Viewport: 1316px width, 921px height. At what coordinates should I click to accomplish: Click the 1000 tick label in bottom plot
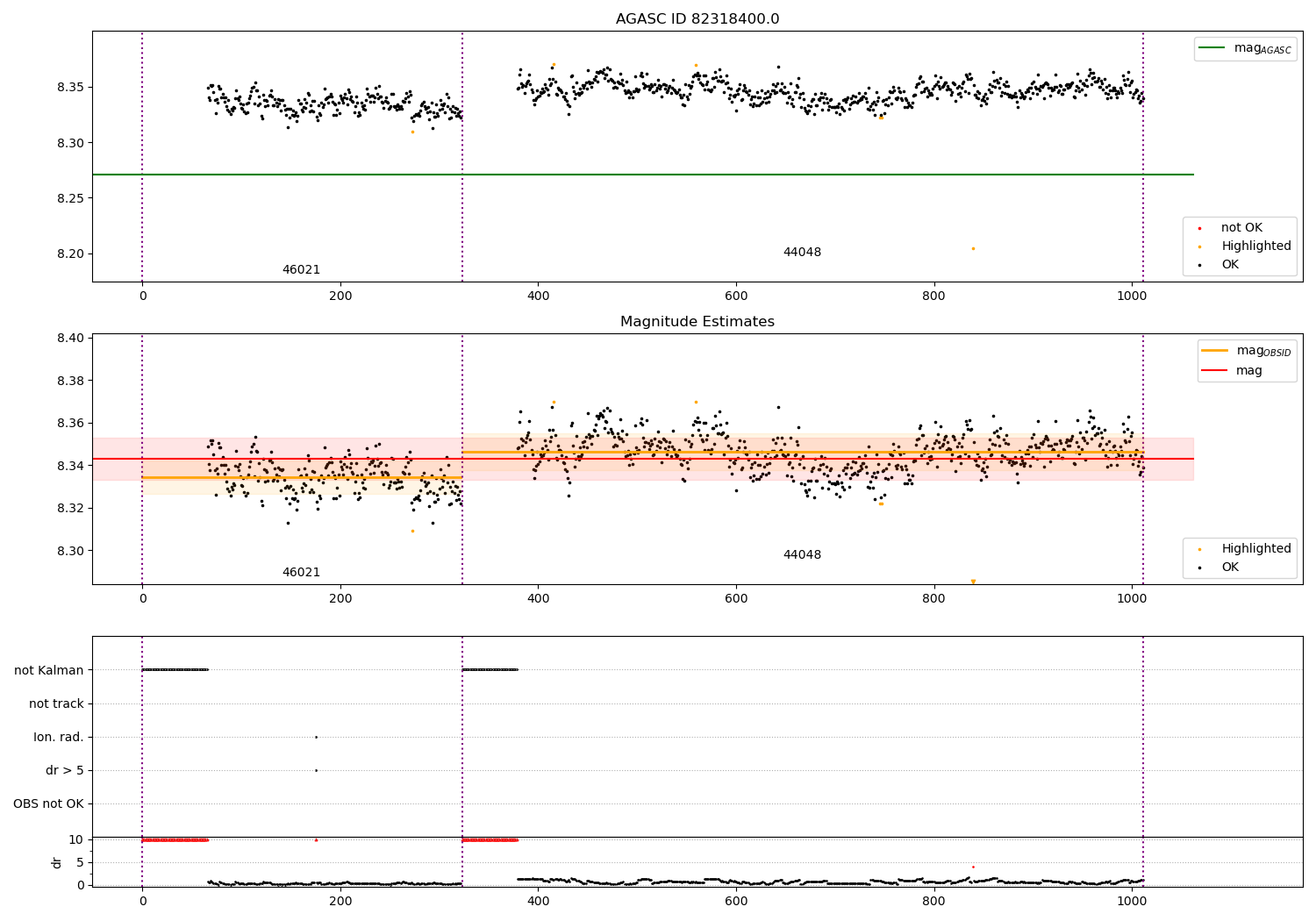tap(1132, 902)
